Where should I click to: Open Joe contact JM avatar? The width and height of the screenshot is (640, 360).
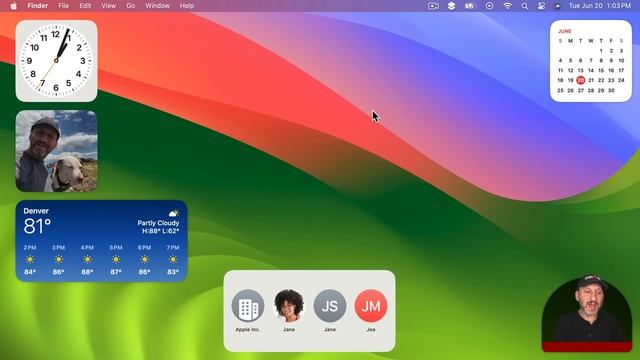pos(371,306)
